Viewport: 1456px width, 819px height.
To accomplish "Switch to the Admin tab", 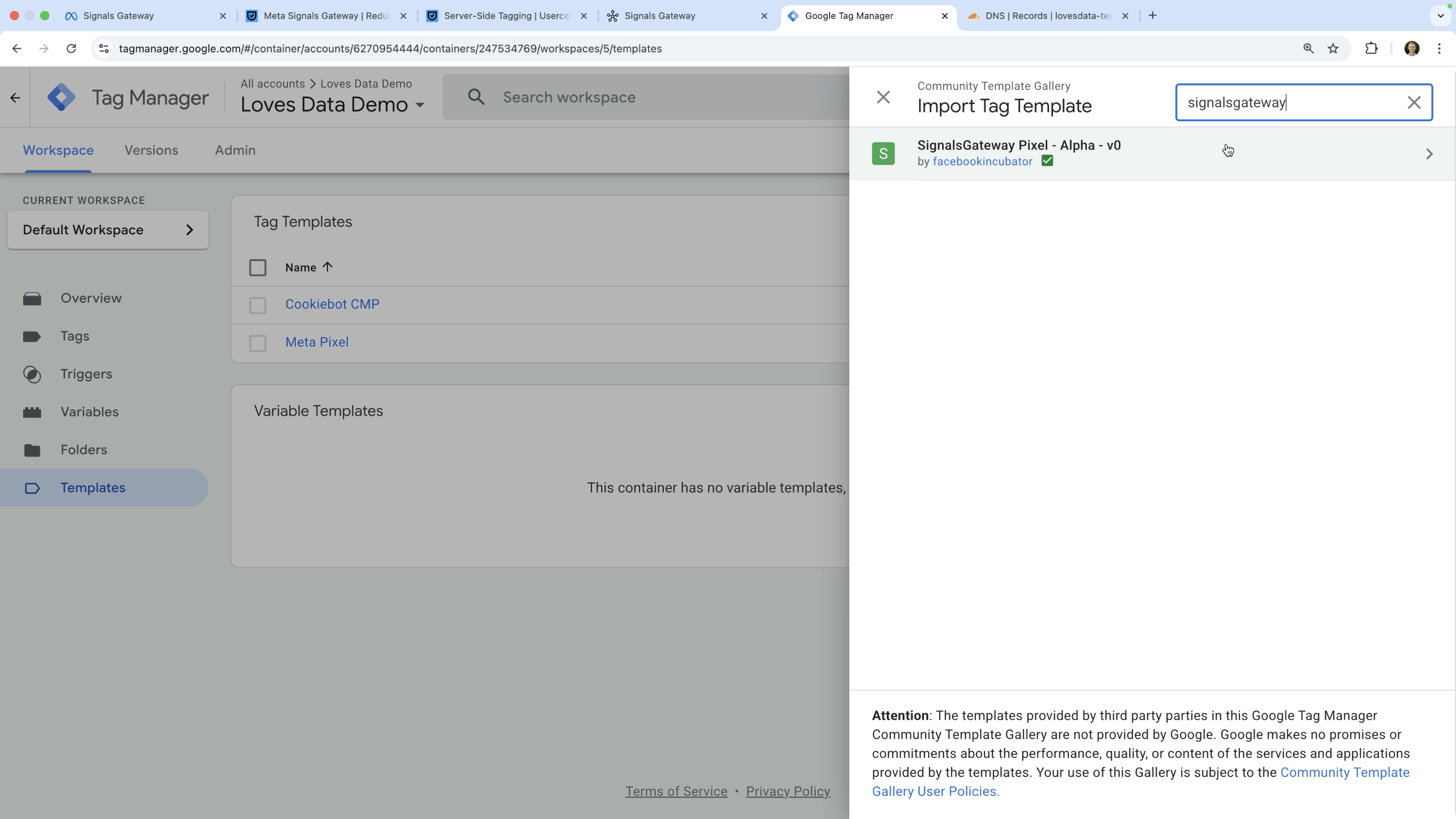I will pyautogui.click(x=235, y=150).
